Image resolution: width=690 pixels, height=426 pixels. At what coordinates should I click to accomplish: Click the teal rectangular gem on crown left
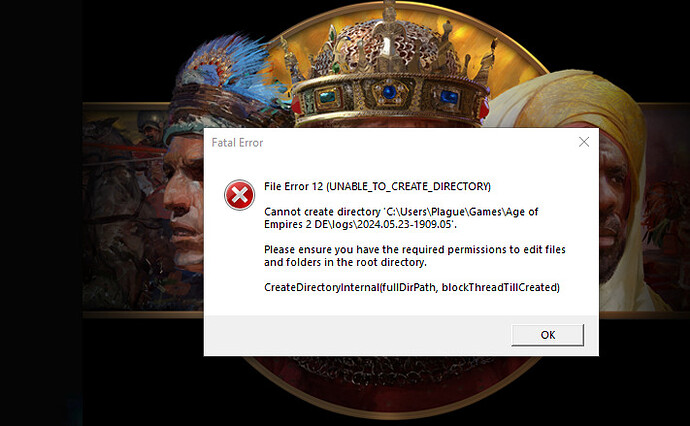point(327,97)
